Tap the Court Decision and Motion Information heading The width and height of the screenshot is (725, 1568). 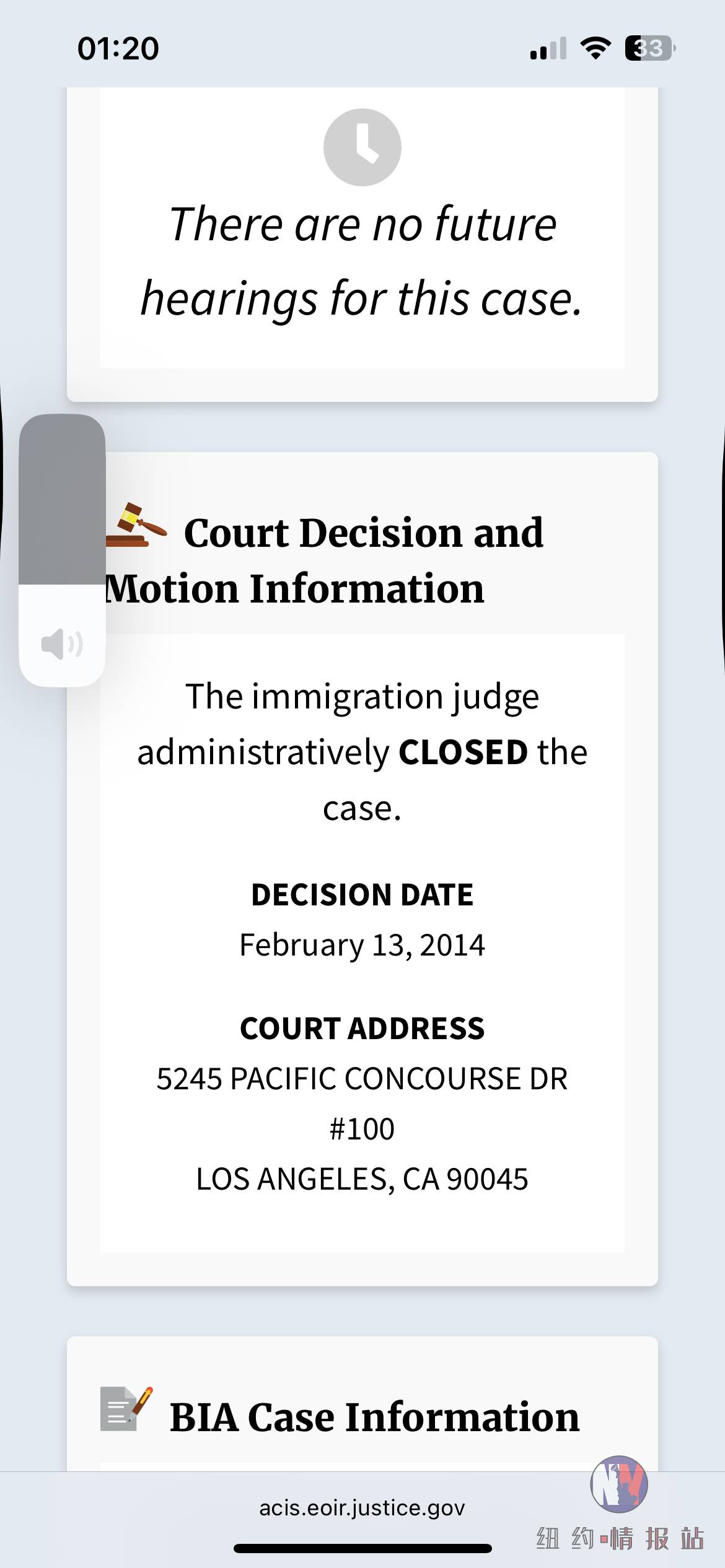(325, 560)
